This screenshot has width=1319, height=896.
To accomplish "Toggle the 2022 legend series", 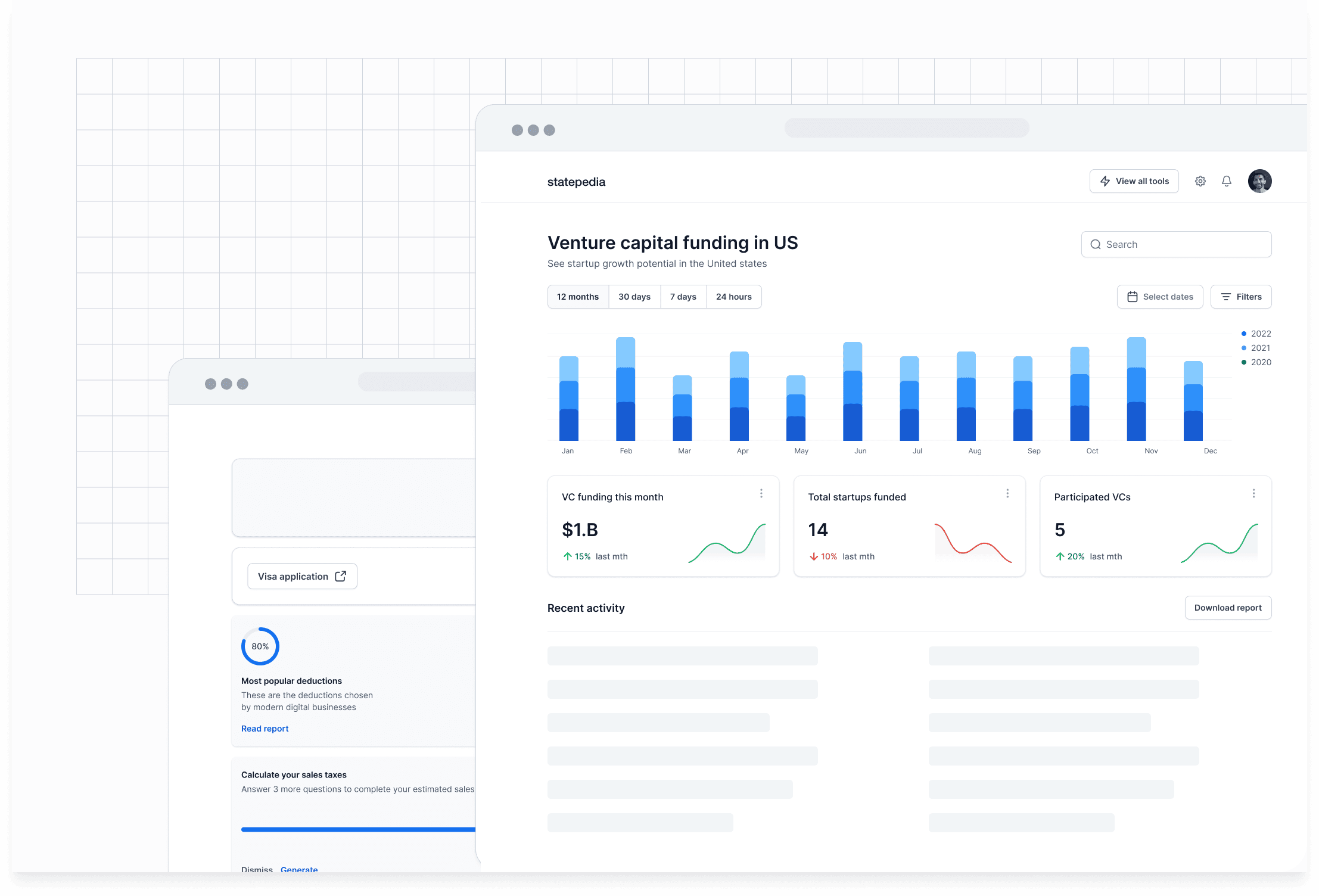I will [x=1256, y=334].
